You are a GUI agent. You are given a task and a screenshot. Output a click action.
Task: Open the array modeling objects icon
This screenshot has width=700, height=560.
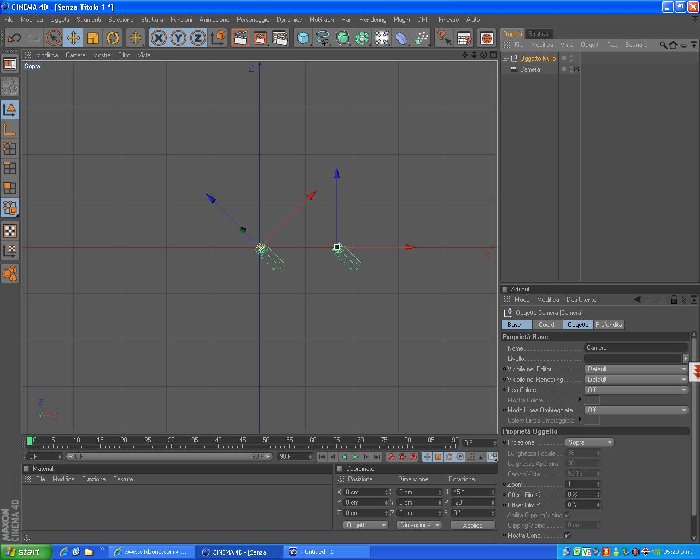(362, 38)
